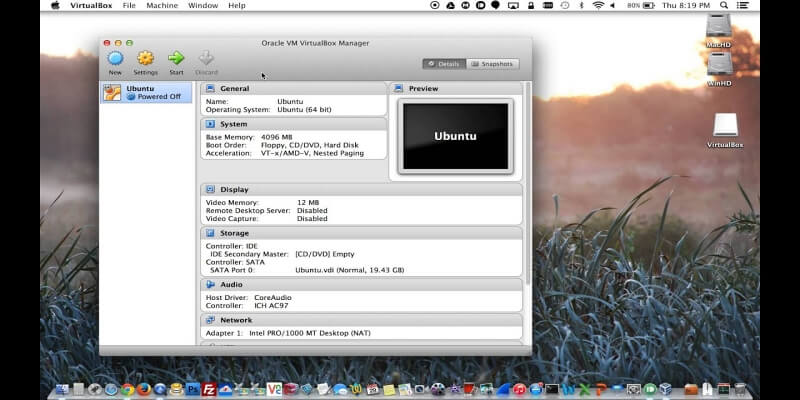This screenshot has width=800, height=400.
Task: Launch Photoshop from the dock
Action: (x=193, y=390)
